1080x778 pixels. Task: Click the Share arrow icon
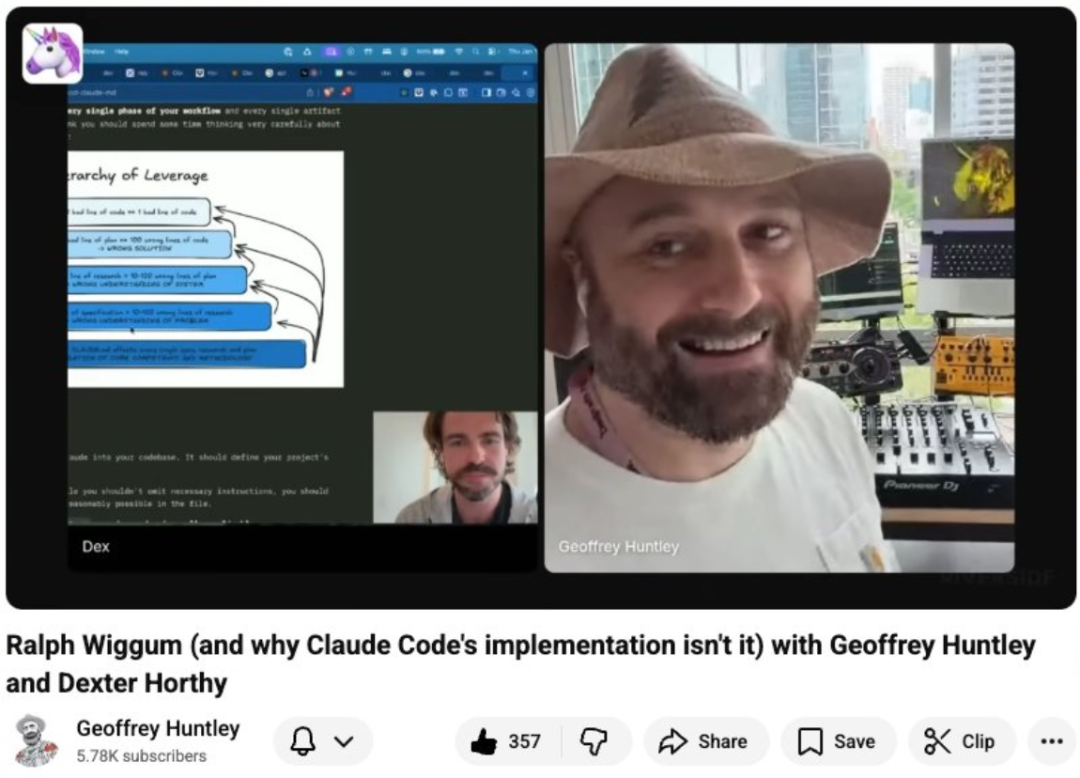[673, 741]
